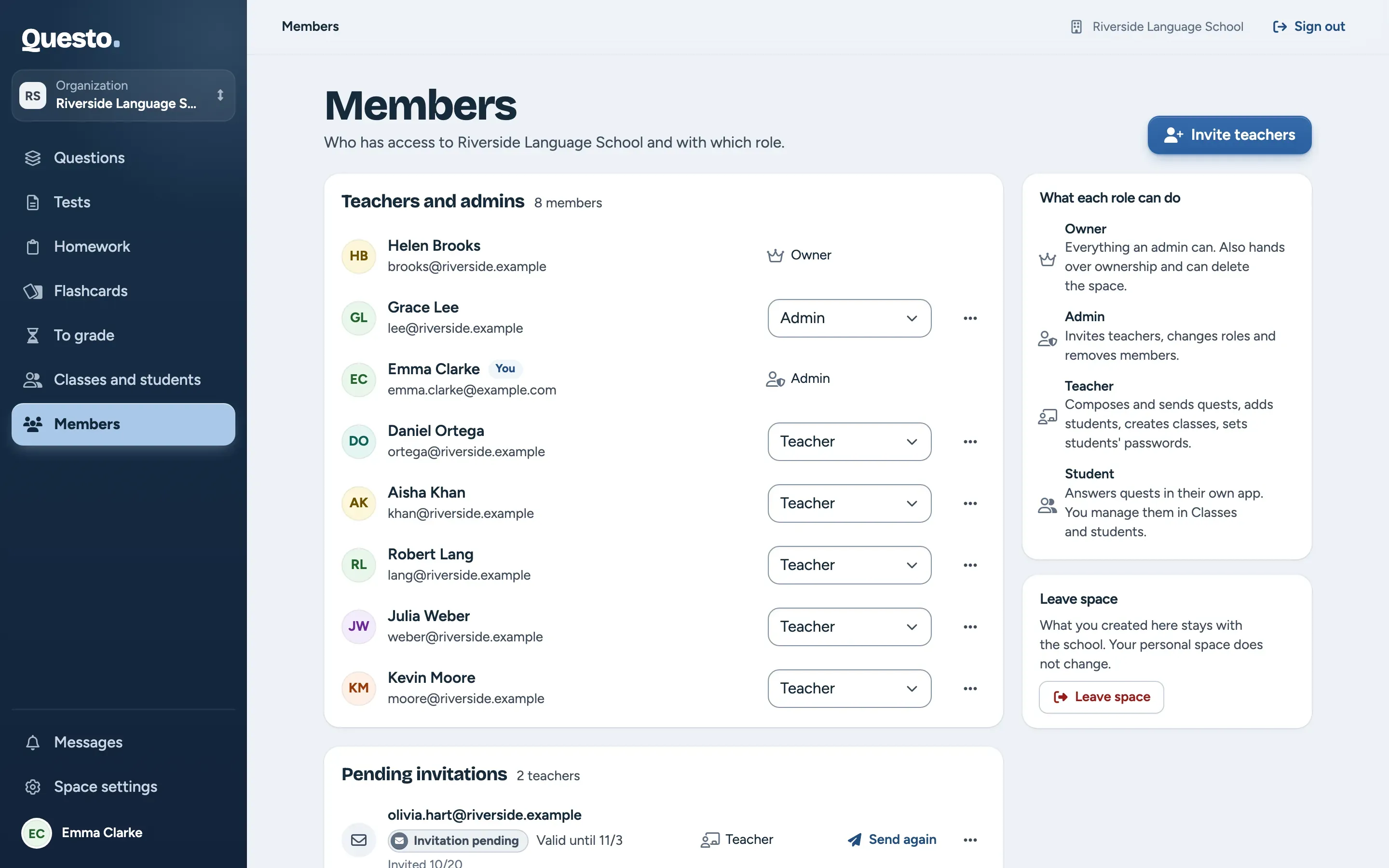Expand the organization switcher arrows
This screenshot has width=1389, height=868.
pyautogui.click(x=220, y=95)
